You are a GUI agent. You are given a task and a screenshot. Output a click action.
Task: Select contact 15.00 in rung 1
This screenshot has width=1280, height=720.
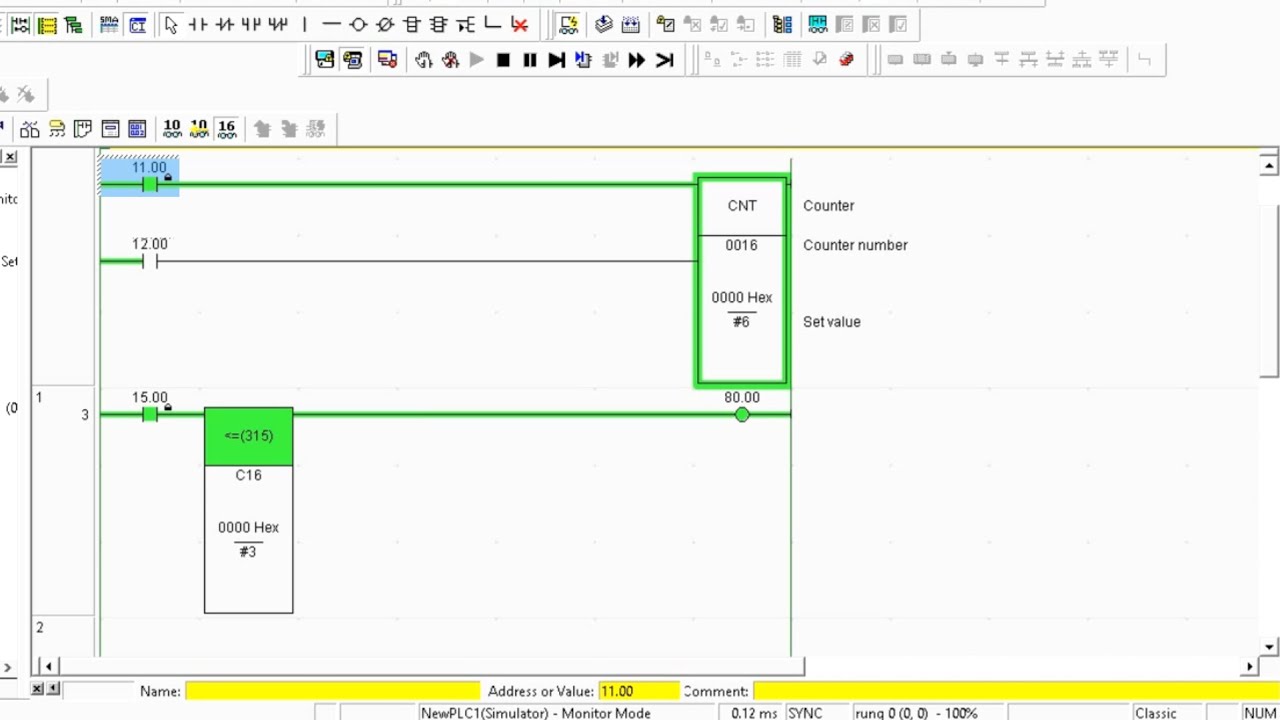[x=150, y=414]
